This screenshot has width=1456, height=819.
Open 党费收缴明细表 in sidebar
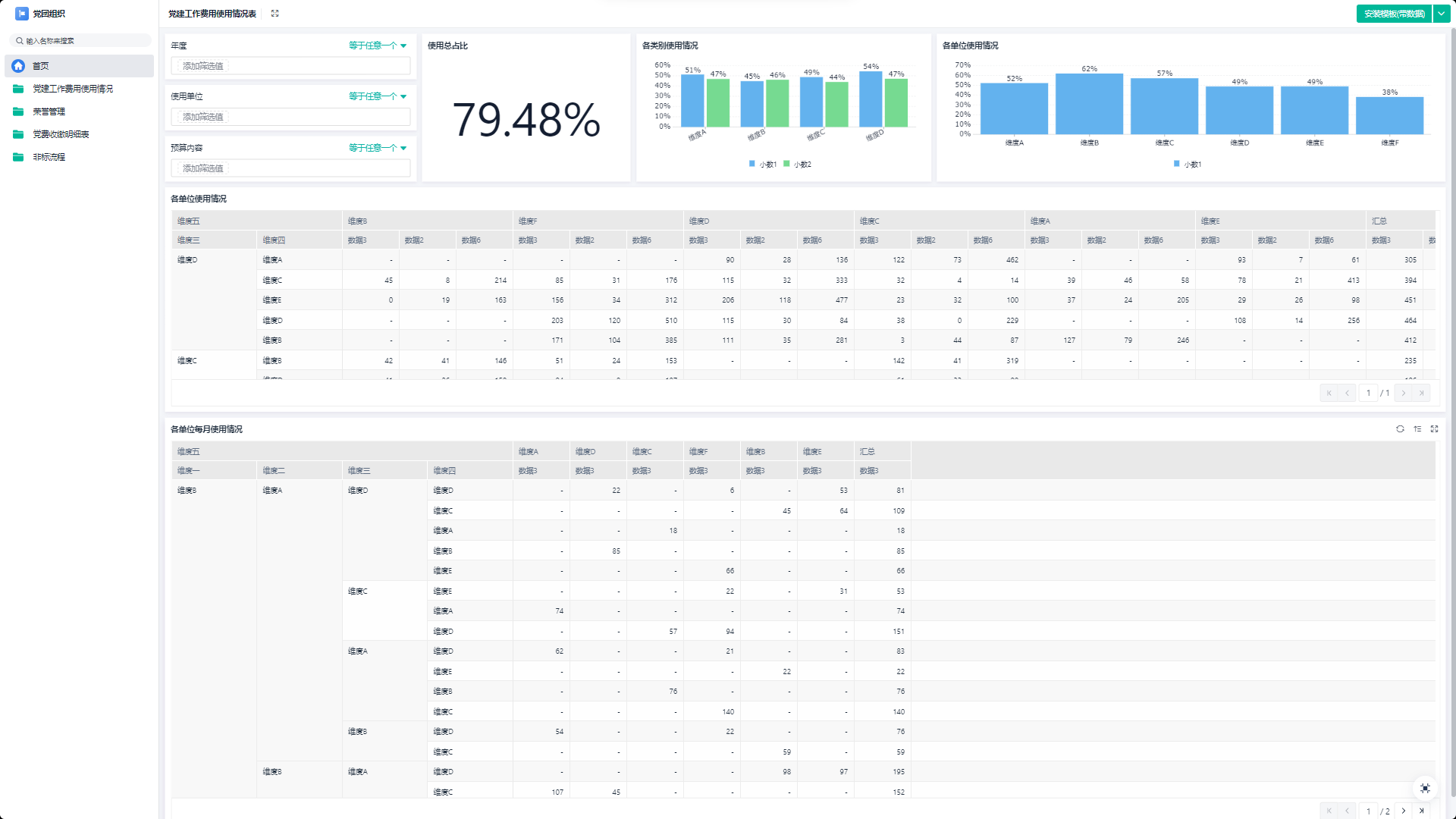pos(61,134)
